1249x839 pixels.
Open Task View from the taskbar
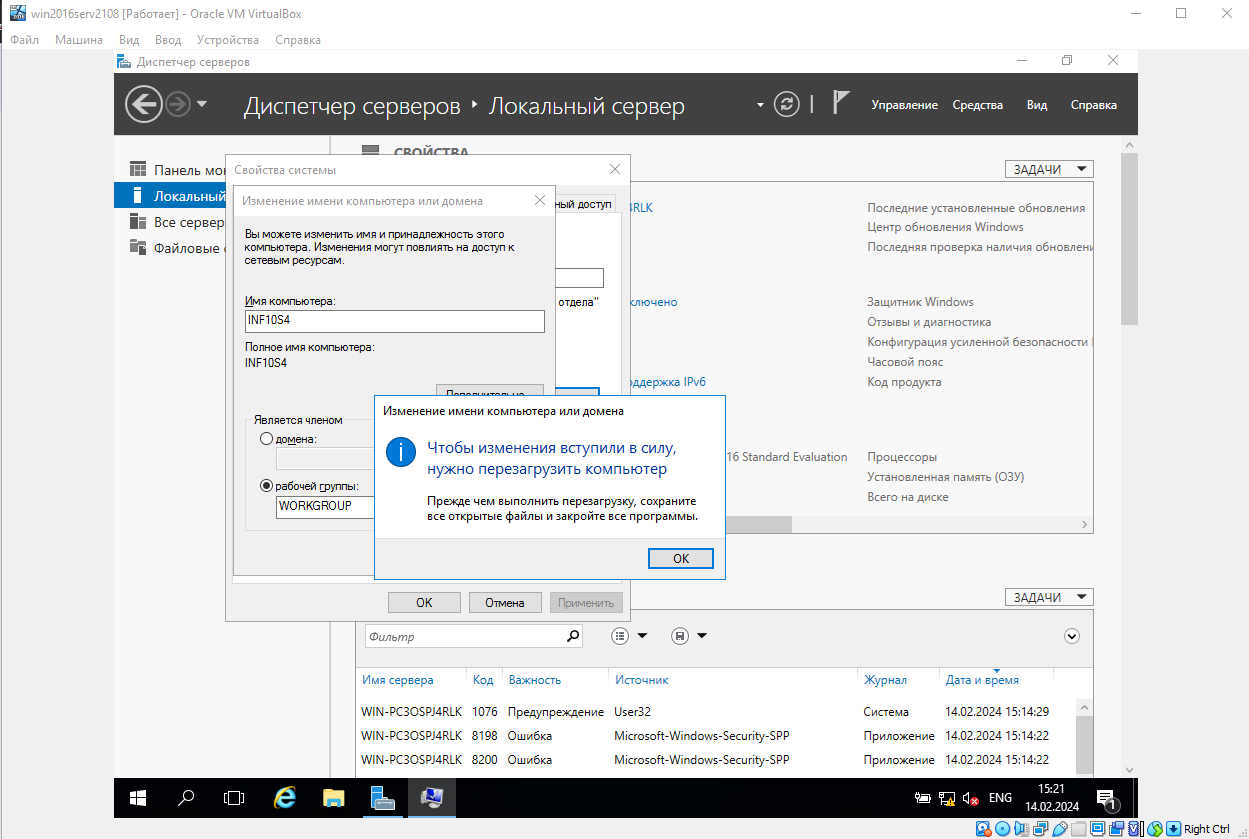234,798
